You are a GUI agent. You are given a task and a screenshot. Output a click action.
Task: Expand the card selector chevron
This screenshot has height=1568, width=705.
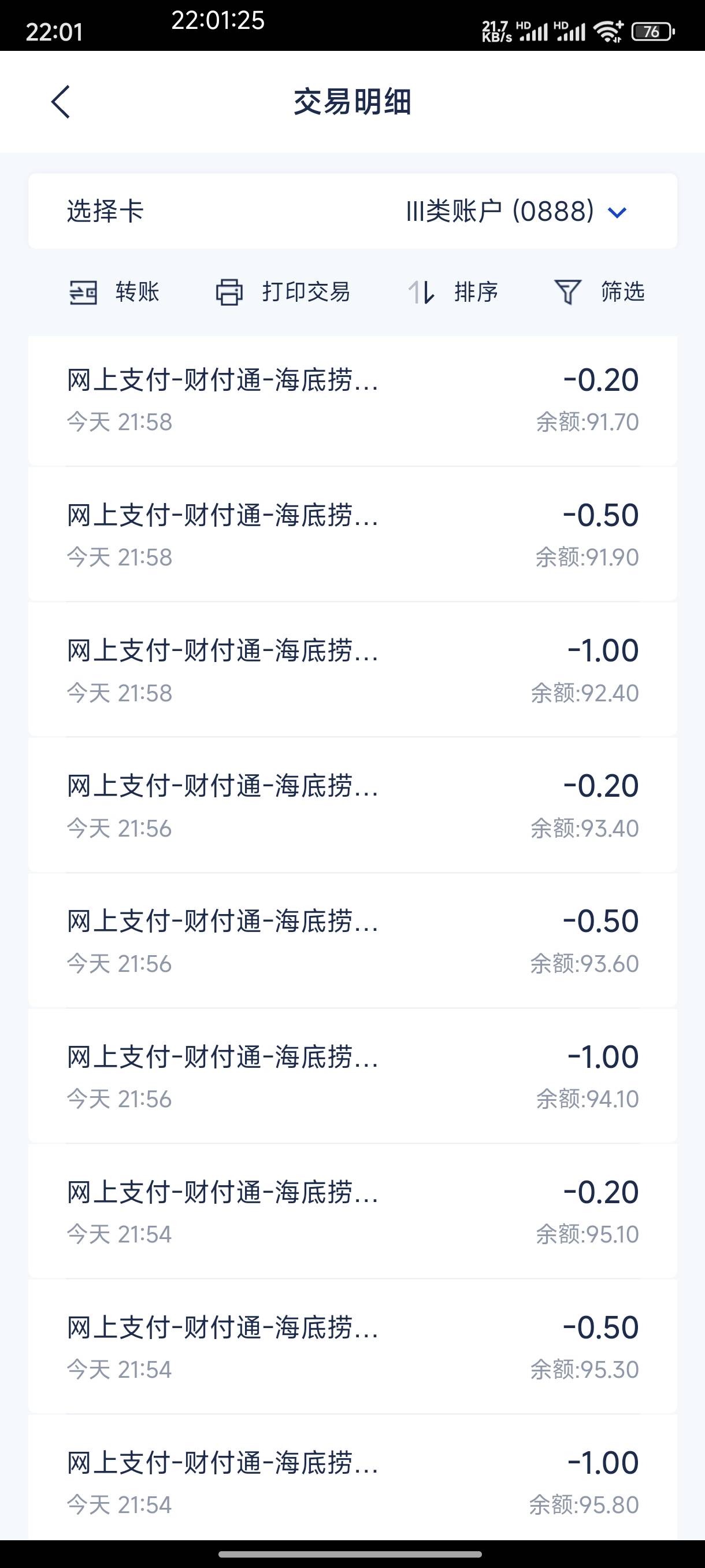617,212
